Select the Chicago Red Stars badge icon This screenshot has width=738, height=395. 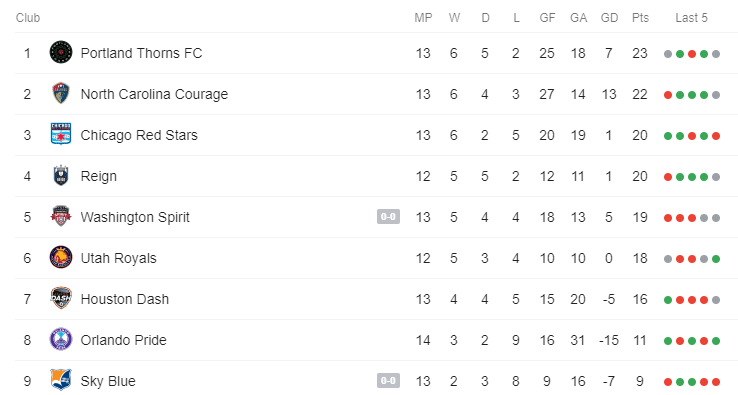(x=61, y=135)
